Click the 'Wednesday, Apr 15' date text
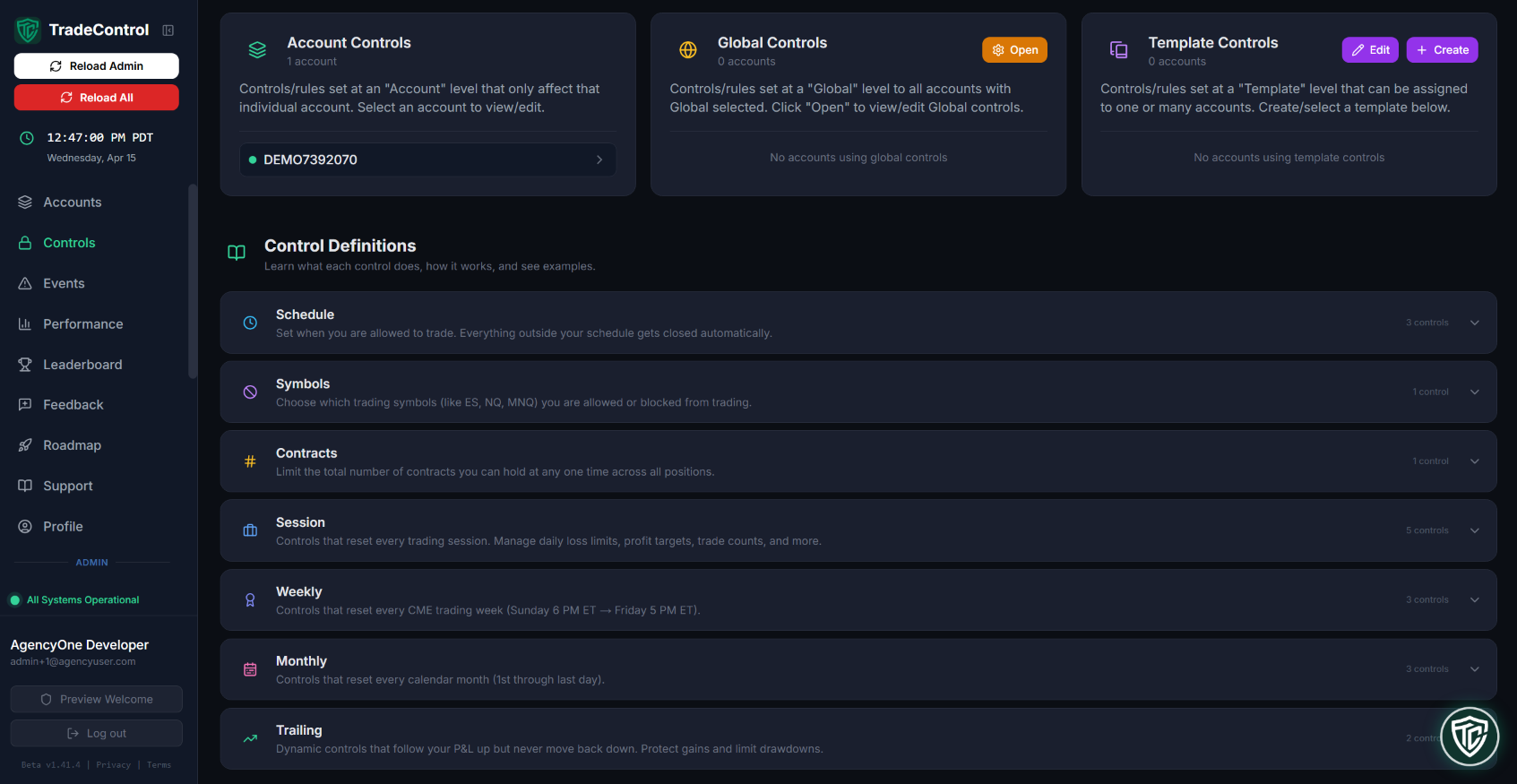 (91, 159)
